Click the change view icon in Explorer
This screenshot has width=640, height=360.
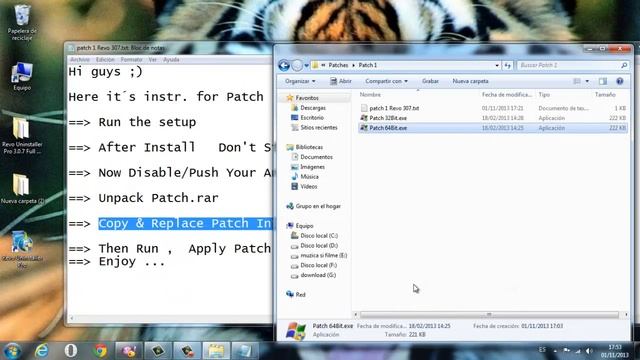pos(577,81)
